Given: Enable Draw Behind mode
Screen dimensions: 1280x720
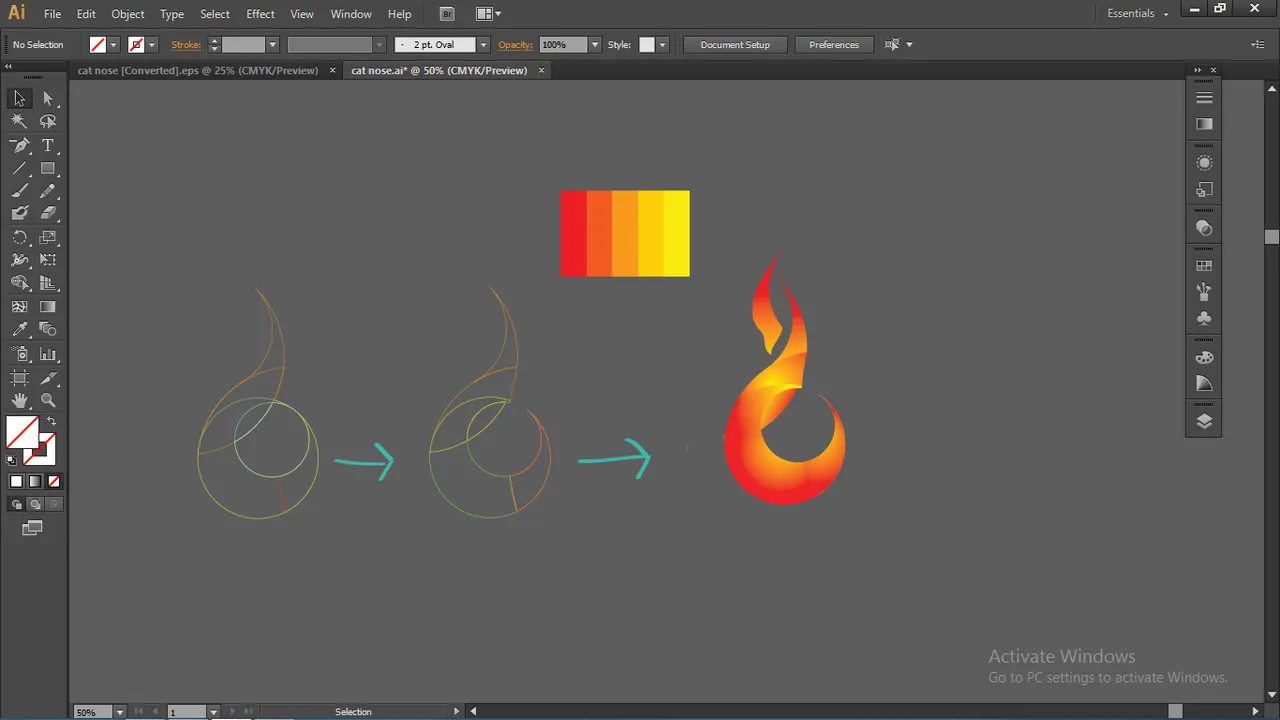Looking at the screenshot, I should coord(35,504).
